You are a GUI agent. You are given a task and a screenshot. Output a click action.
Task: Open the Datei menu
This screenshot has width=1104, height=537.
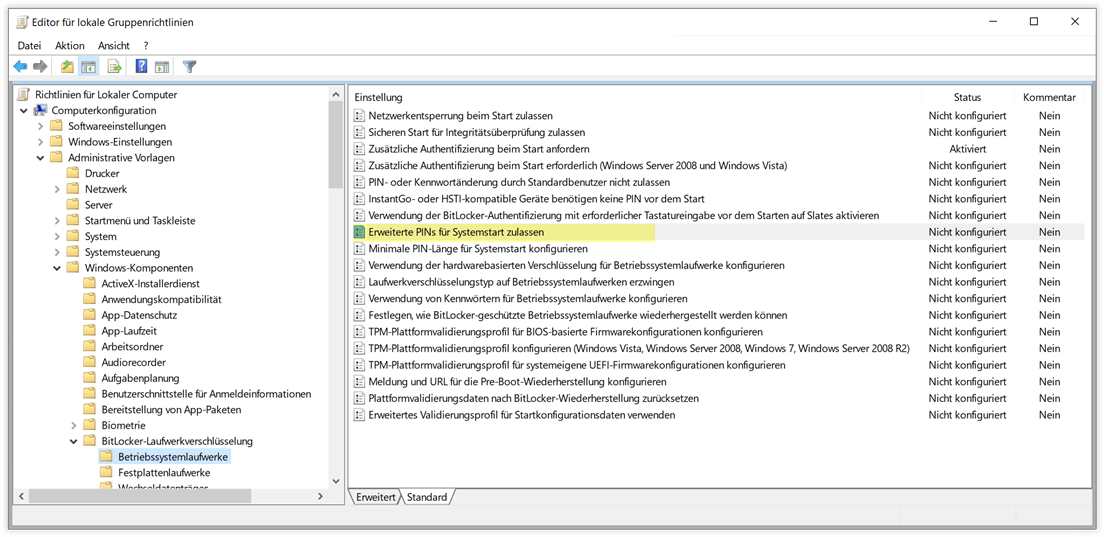click(30, 45)
